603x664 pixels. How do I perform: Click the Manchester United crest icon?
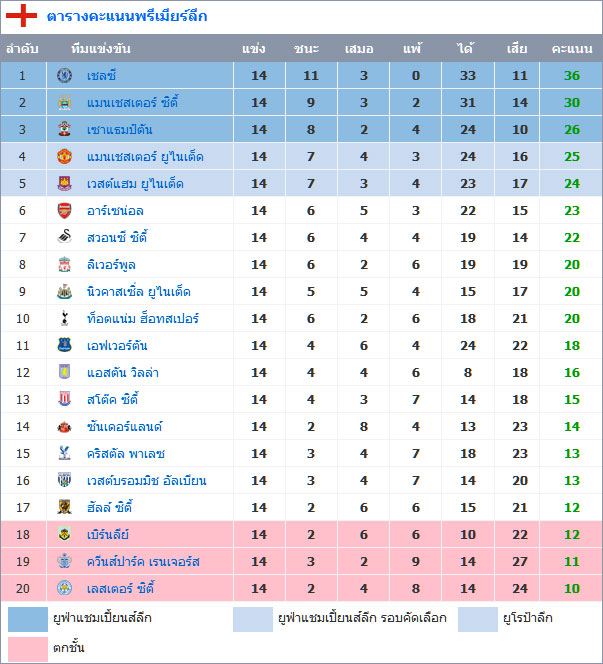click(x=65, y=157)
